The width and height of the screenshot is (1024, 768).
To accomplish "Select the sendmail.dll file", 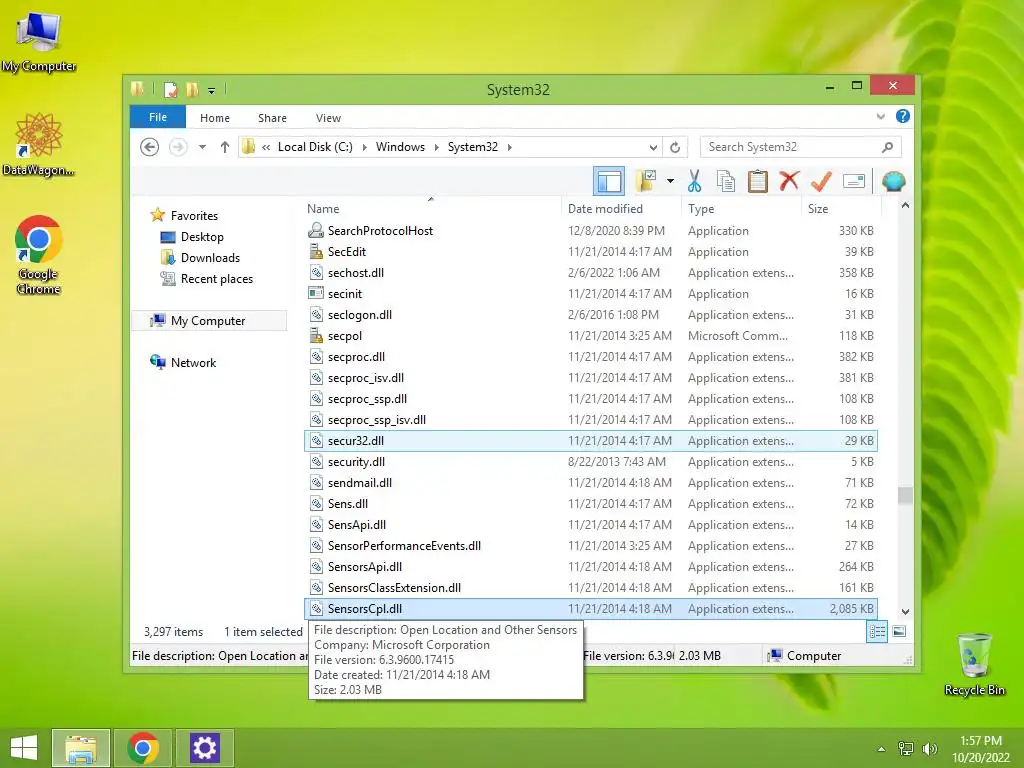I will pos(590,483).
